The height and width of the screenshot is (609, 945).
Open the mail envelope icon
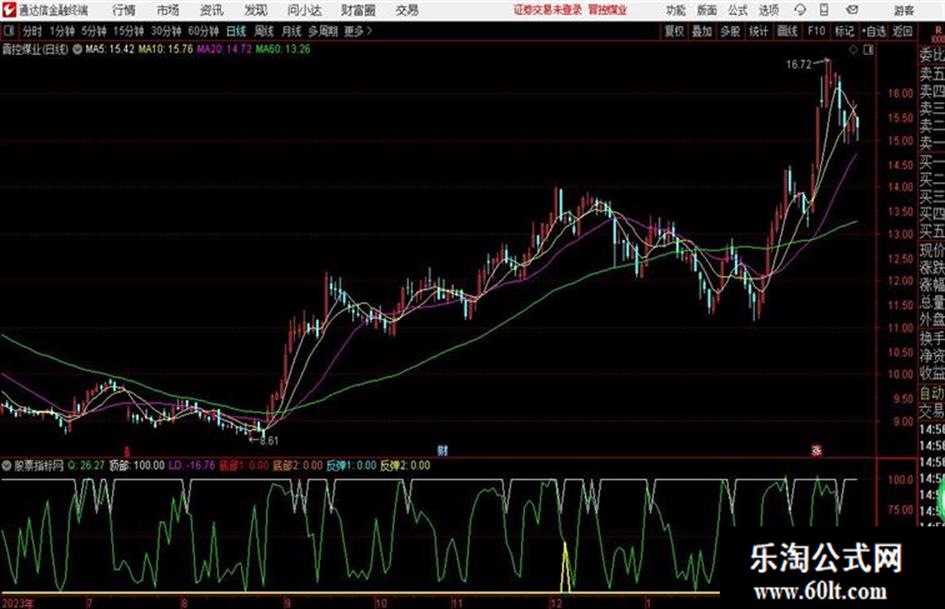[x=852, y=10]
